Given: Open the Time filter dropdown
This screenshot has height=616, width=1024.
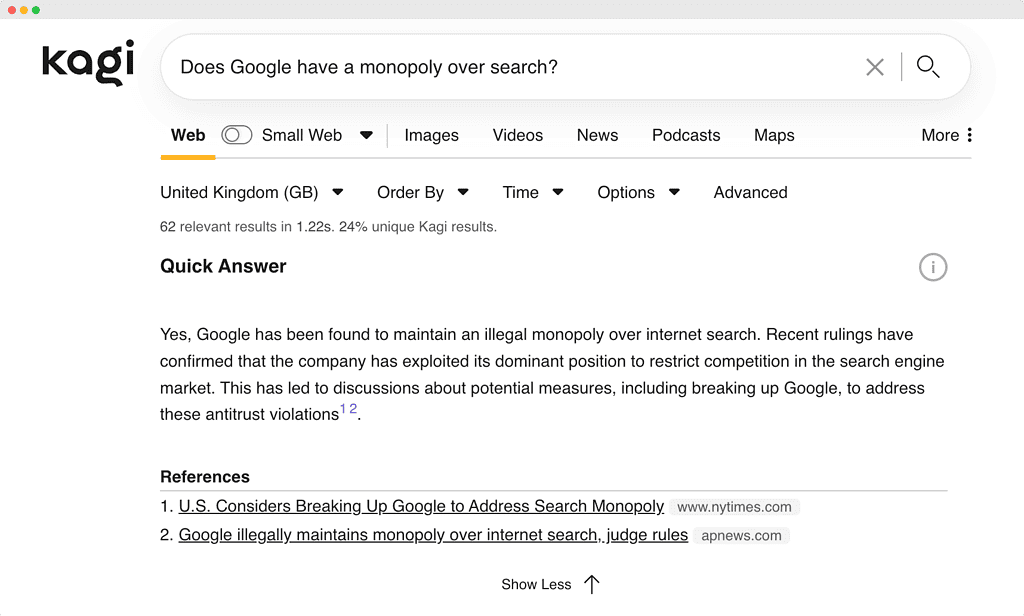Looking at the screenshot, I should (532, 192).
